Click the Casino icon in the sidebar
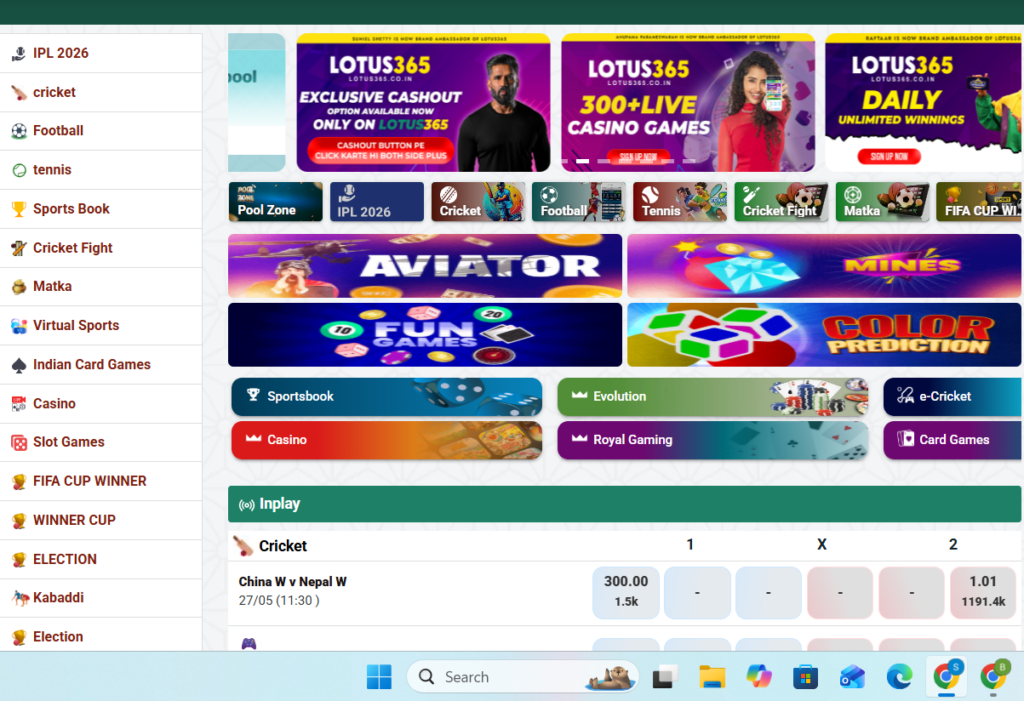1024x701 pixels. coord(19,404)
